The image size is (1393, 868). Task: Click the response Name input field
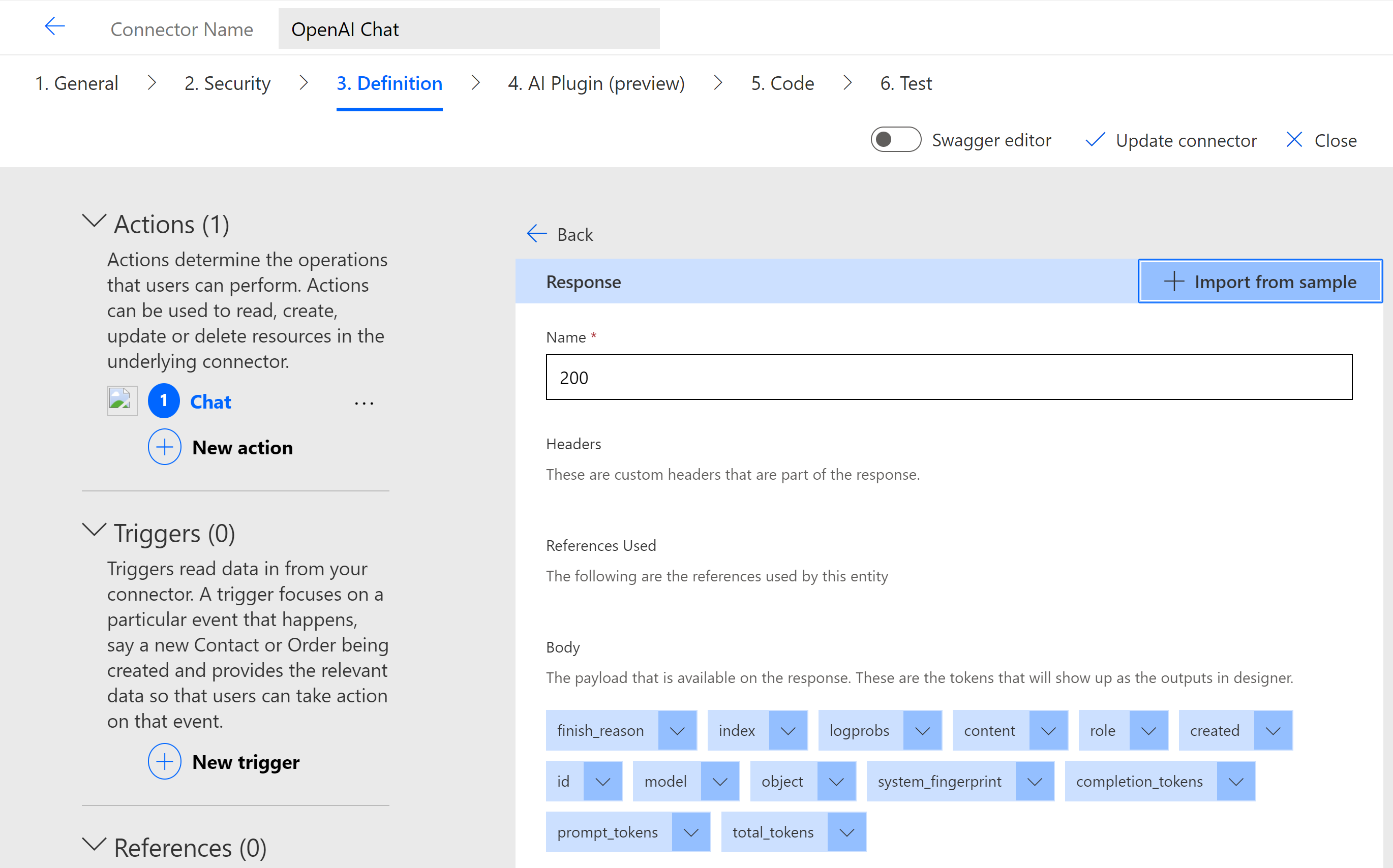(949, 377)
